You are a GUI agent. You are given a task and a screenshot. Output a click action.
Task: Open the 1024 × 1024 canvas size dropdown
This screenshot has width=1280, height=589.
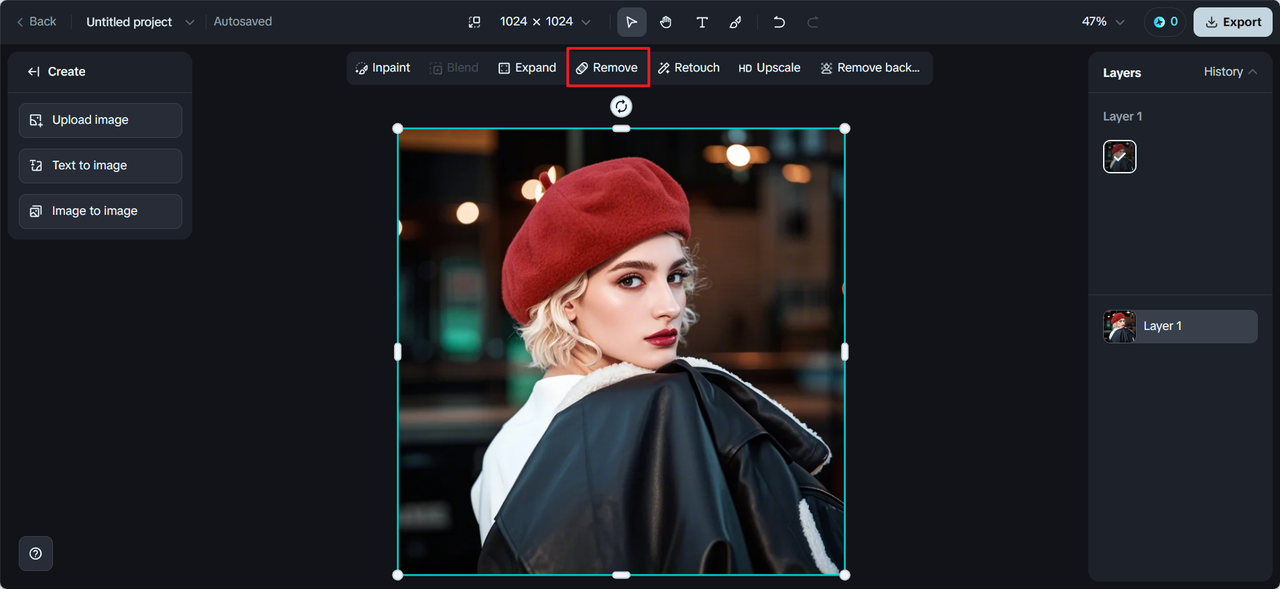545,22
